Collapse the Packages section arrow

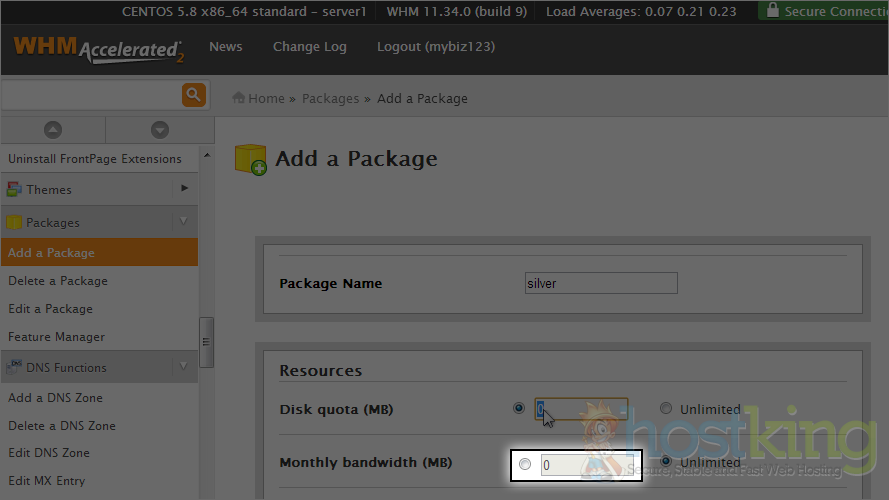click(x=184, y=222)
